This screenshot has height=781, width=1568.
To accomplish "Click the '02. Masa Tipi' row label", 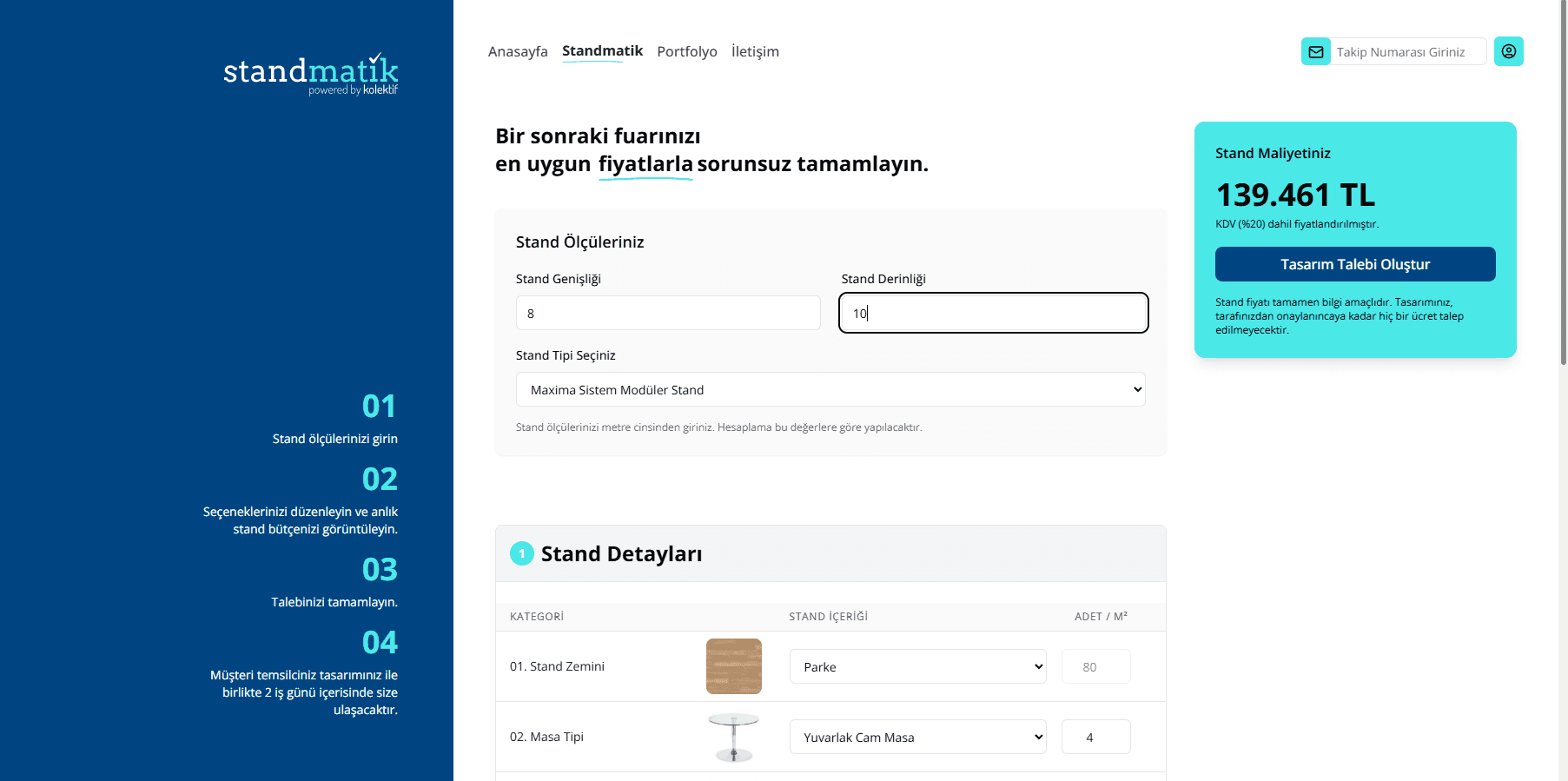I will click(x=546, y=737).
